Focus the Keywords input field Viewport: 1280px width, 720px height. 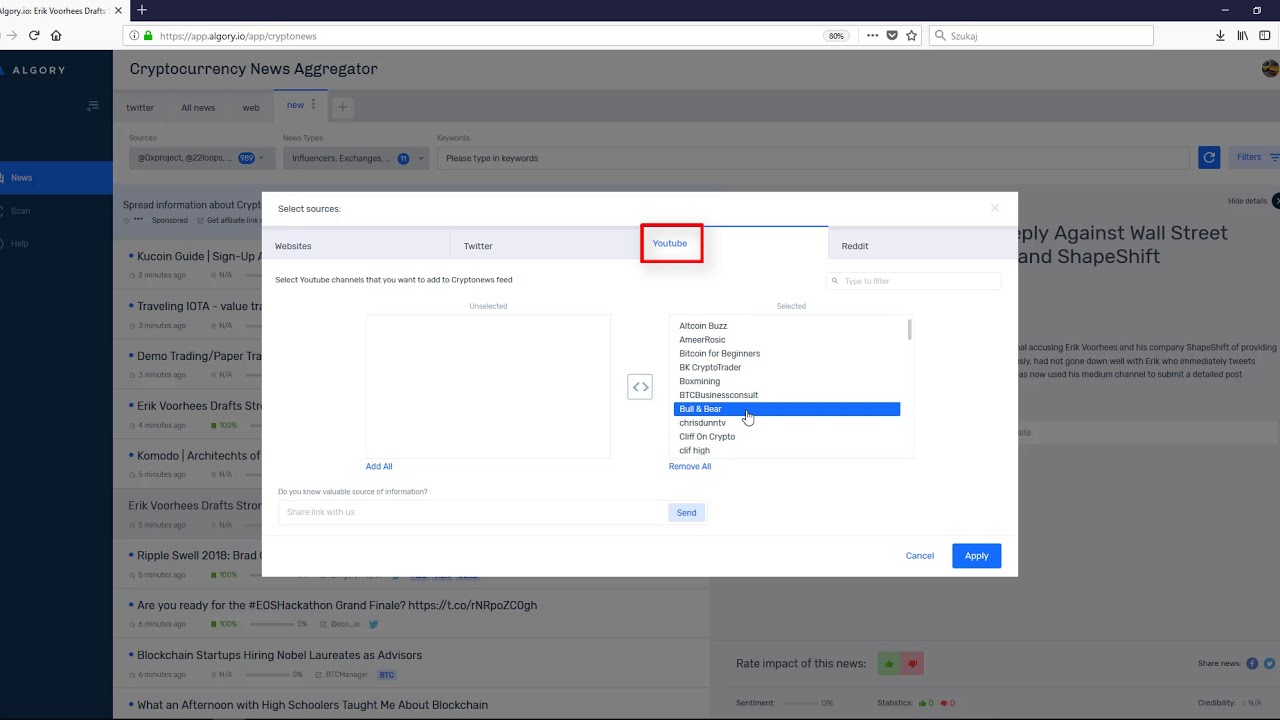[813, 158]
